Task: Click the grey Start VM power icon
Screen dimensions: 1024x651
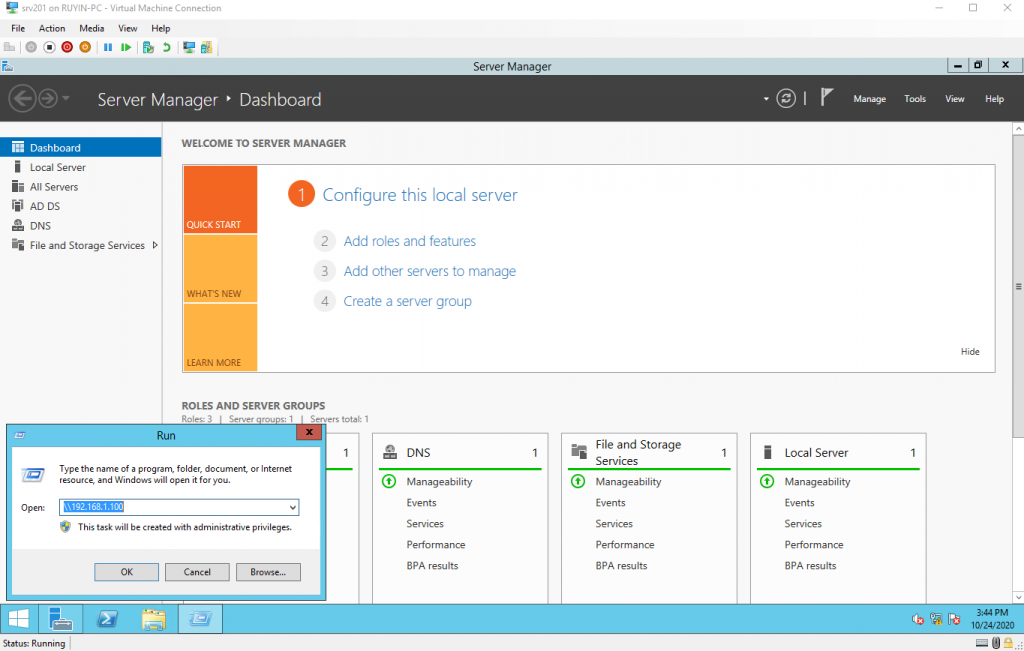Action: click(x=31, y=47)
